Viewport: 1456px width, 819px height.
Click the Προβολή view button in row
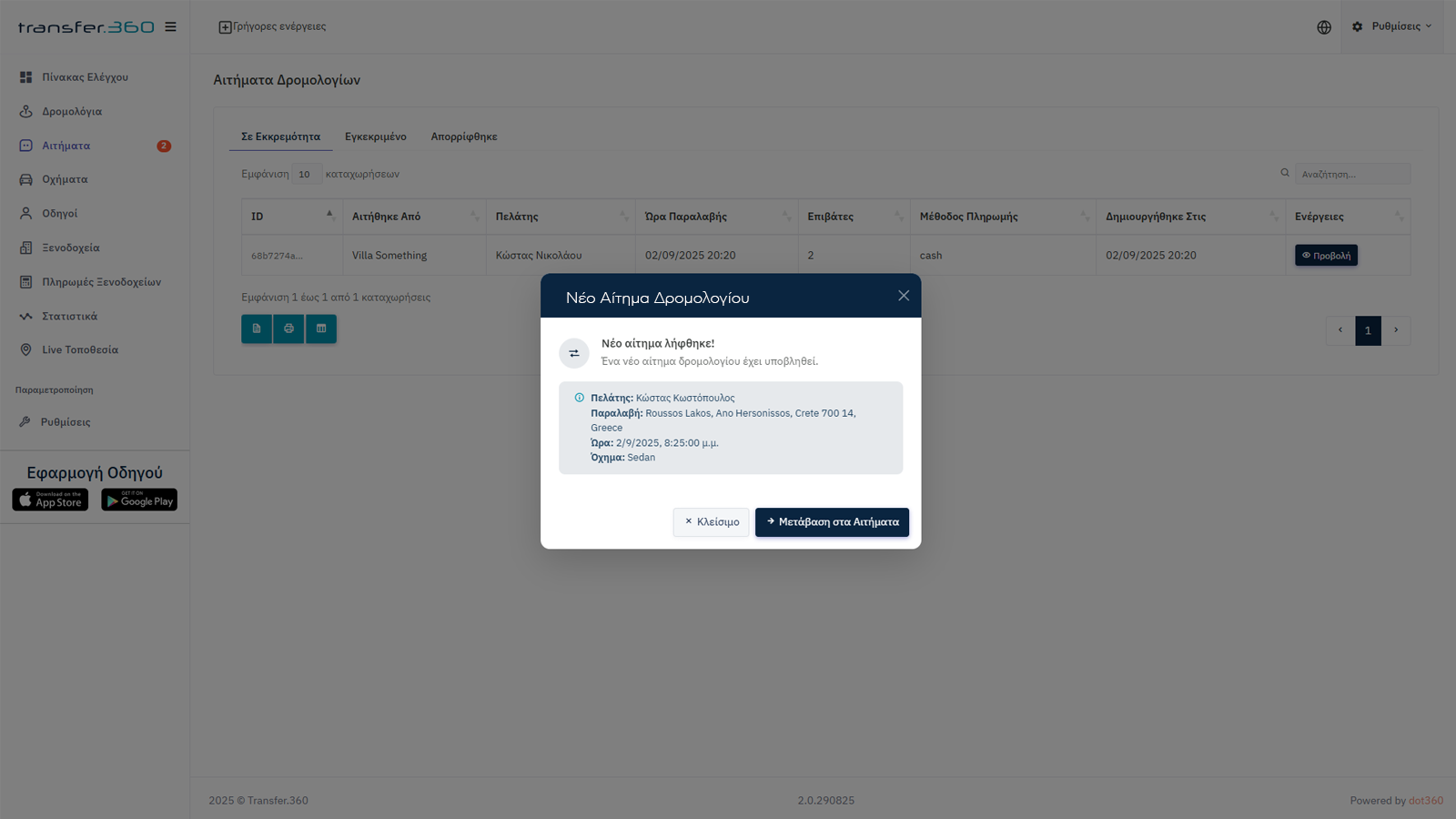[x=1326, y=256]
